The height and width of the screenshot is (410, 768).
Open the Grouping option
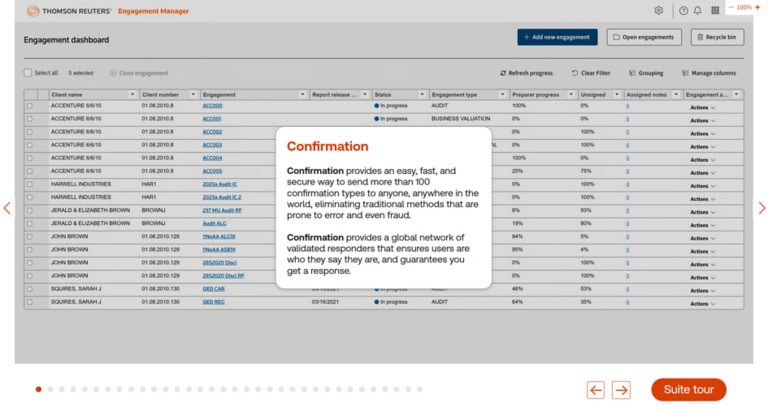coord(646,73)
